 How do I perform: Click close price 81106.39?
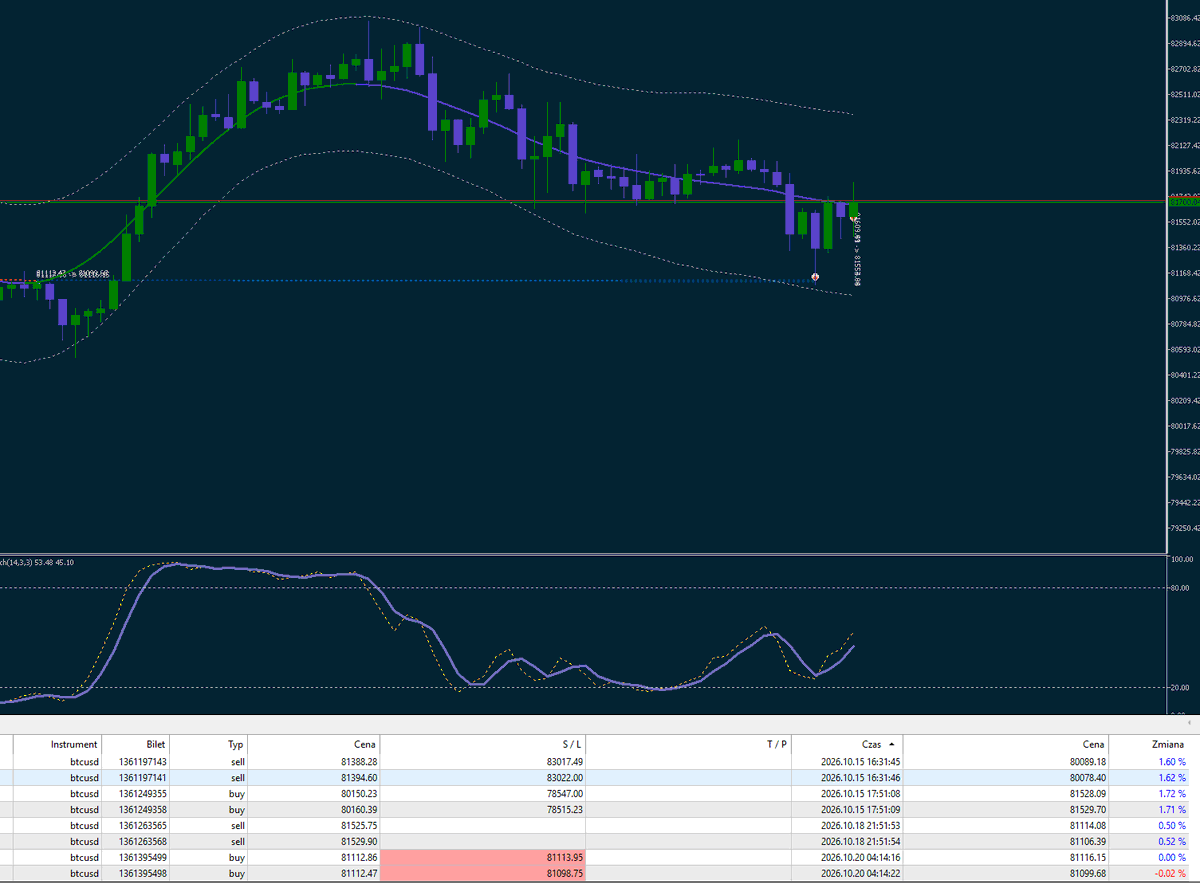click(1087, 841)
